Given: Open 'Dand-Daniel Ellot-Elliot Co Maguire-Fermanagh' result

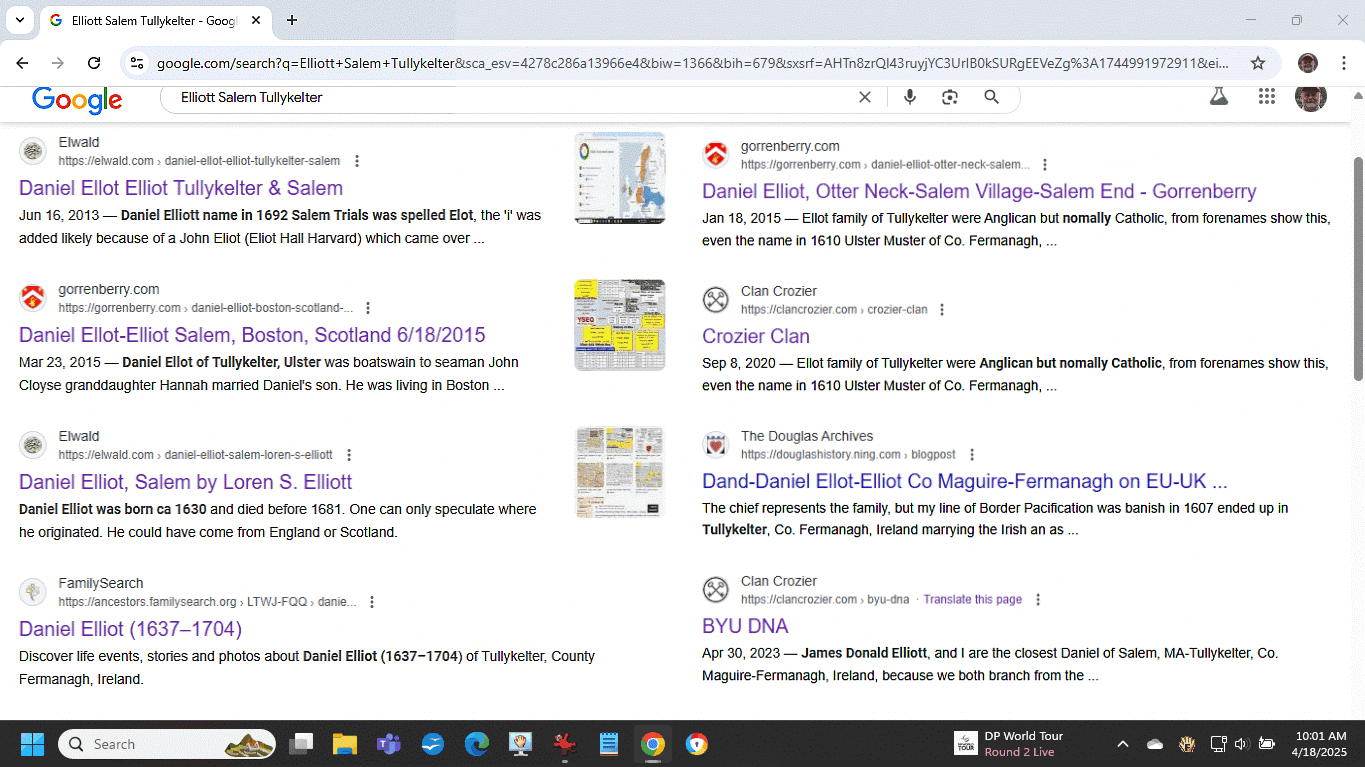Looking at the screenshot, I should tap(965, 482).
